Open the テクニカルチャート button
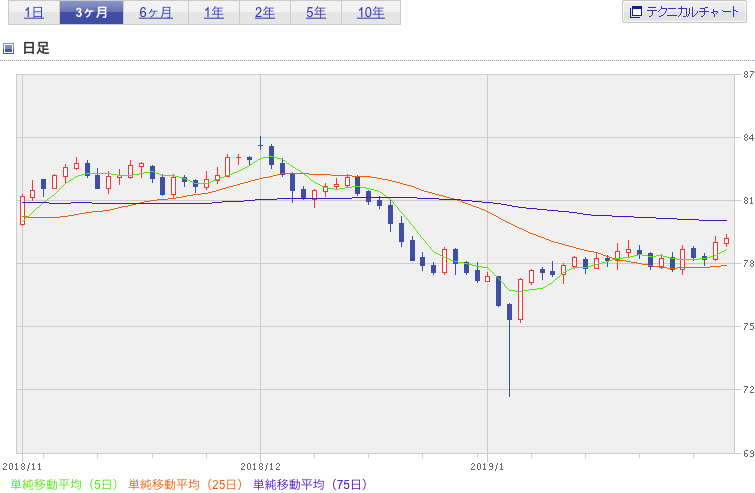The width and height of the screenshot is (755, 493). point(684,12)
